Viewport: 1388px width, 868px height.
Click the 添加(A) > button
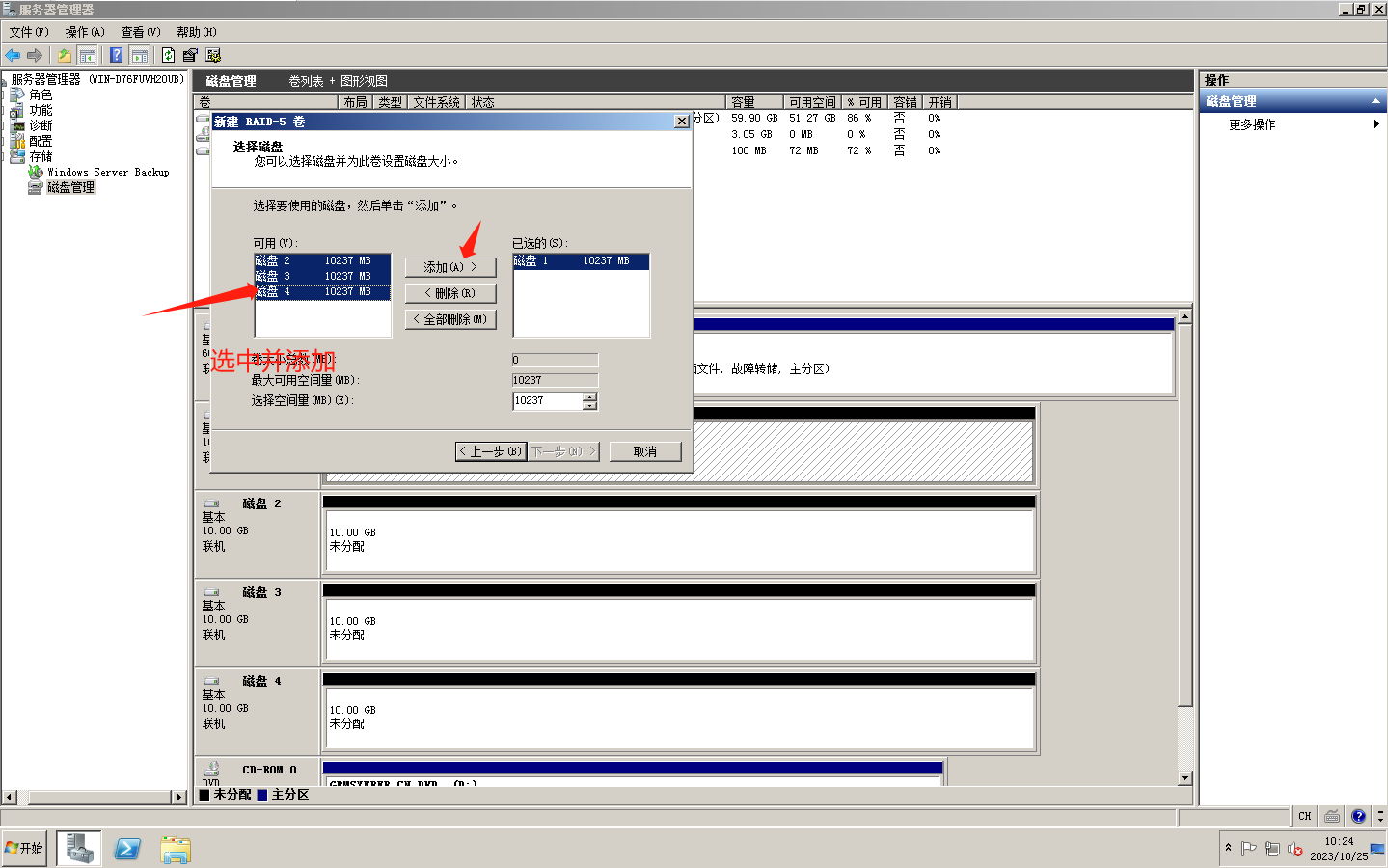pos(450,267)
